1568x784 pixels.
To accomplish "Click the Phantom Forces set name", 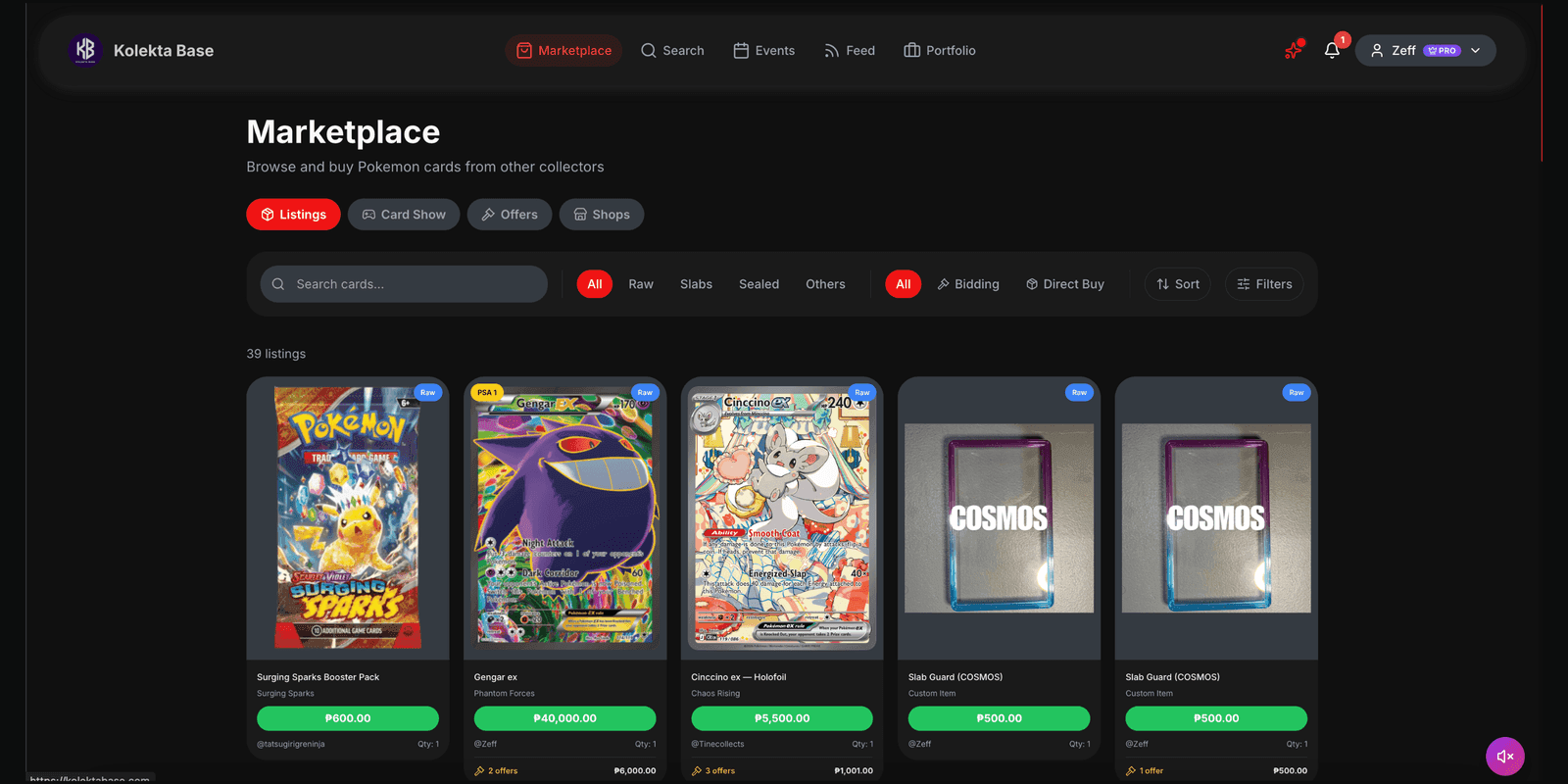I will [x=505, y=694].
